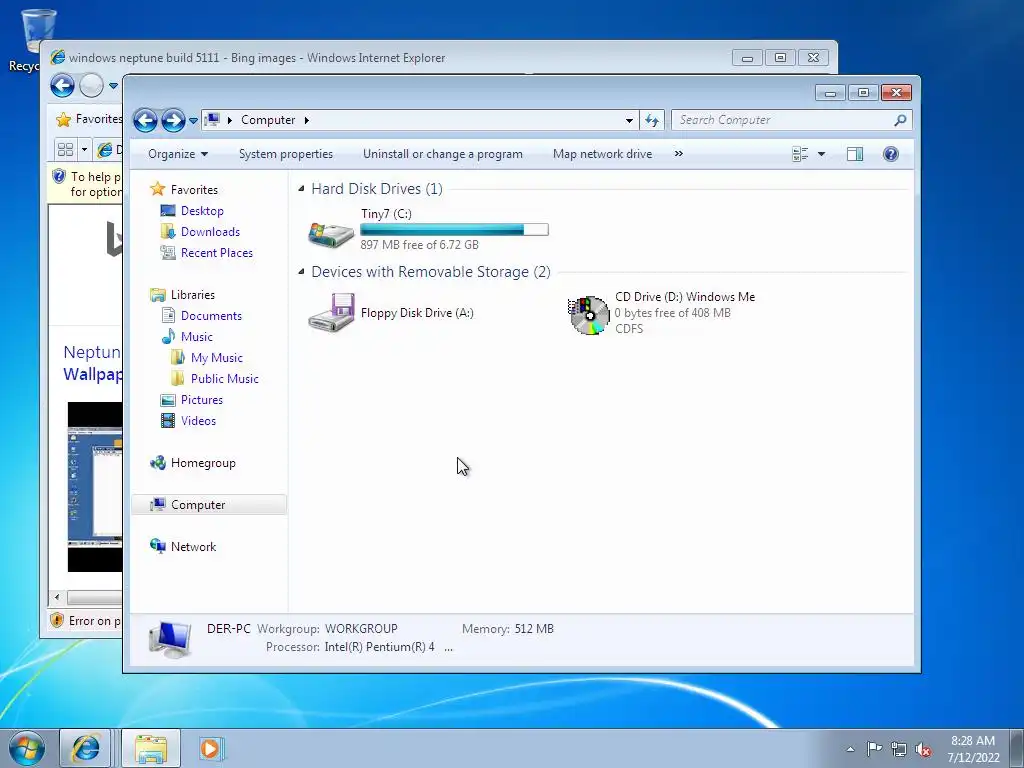Collapse Devices with Removable Storage group
This screenshot has width=1024, height=768.
point(301,272)
